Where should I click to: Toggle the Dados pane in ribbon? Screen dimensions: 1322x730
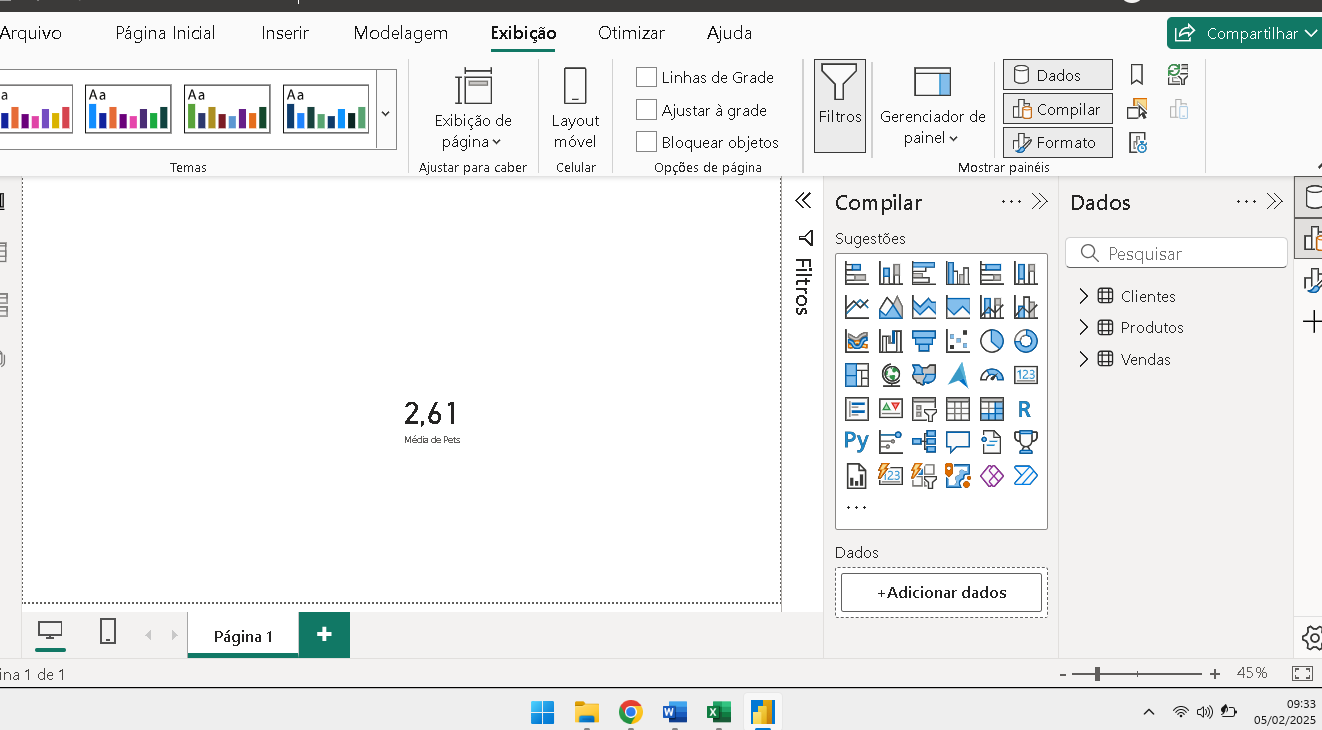[x=1057, y=75]
